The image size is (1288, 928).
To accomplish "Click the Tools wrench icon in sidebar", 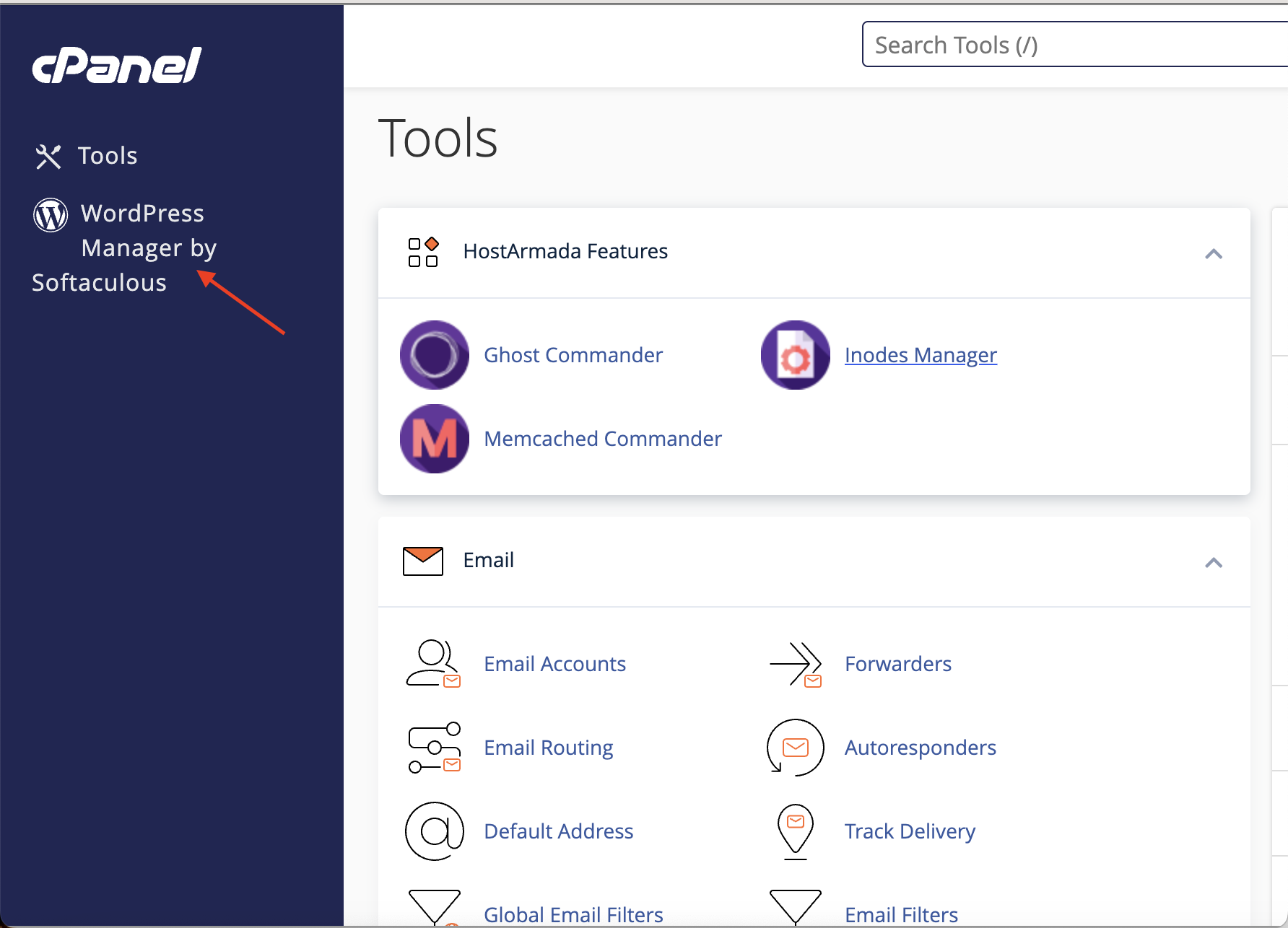I will 48,157.
